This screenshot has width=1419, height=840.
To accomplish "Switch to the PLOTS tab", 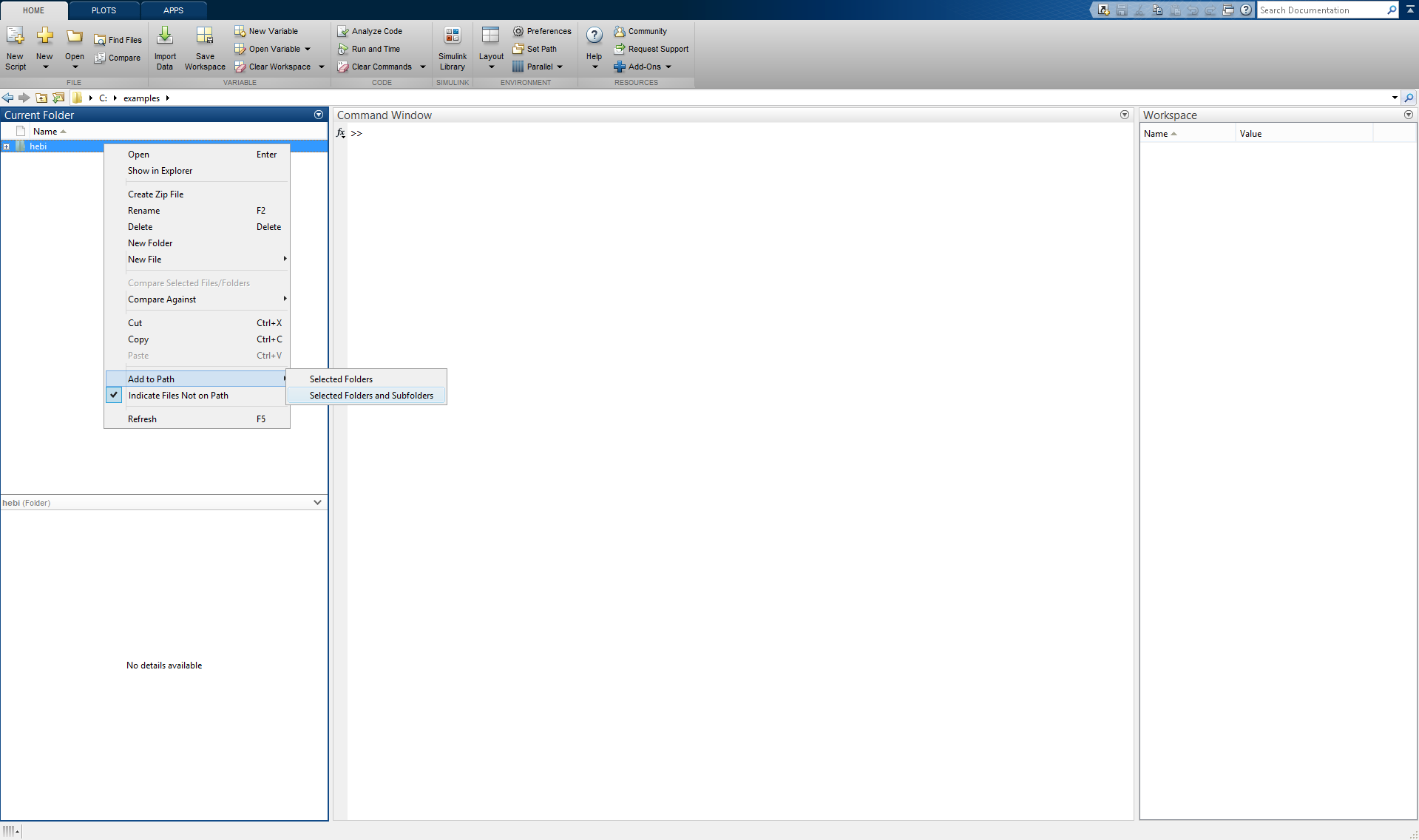I will pyautogui.click(x=103, y=10).
